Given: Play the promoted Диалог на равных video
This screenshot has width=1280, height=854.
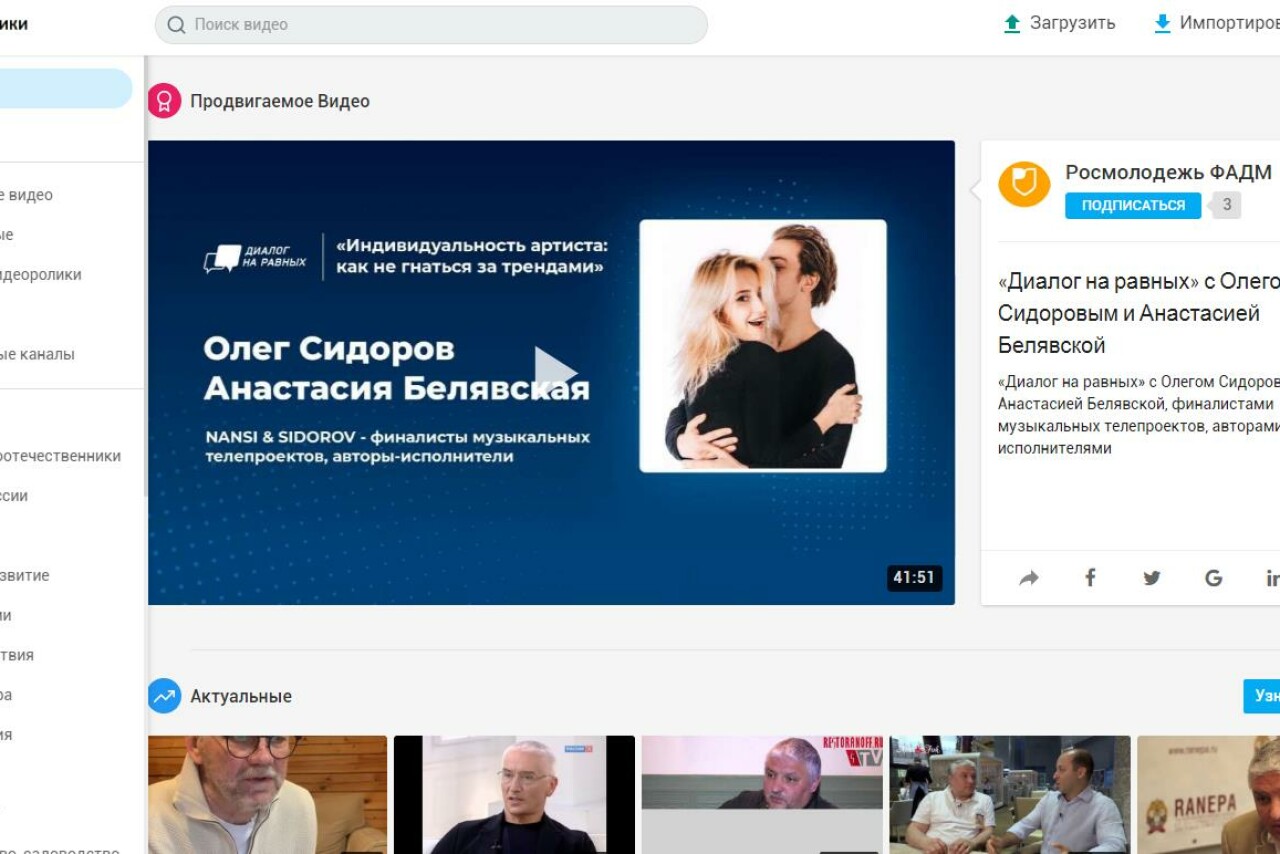Looking at the screenshot, I should click(x=553, y=372).
